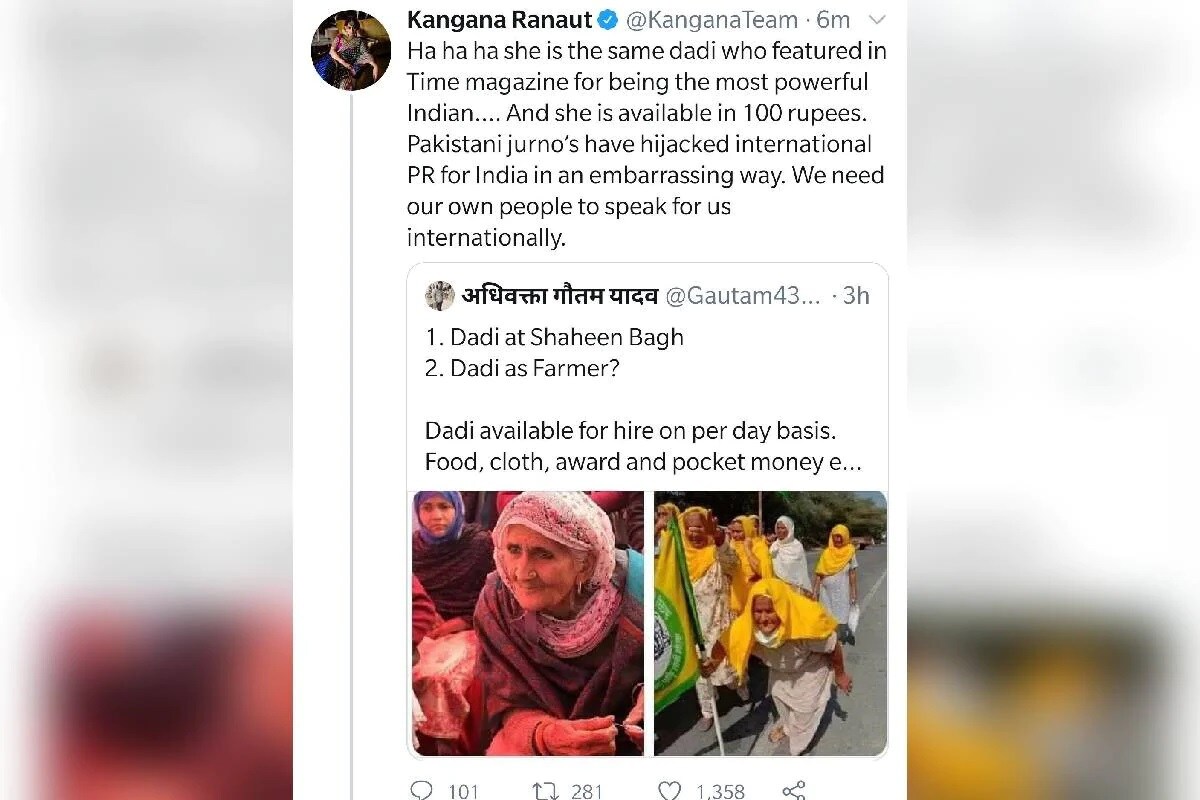
Task: Click the retweet arrows icon
Action: click(545, 791)
